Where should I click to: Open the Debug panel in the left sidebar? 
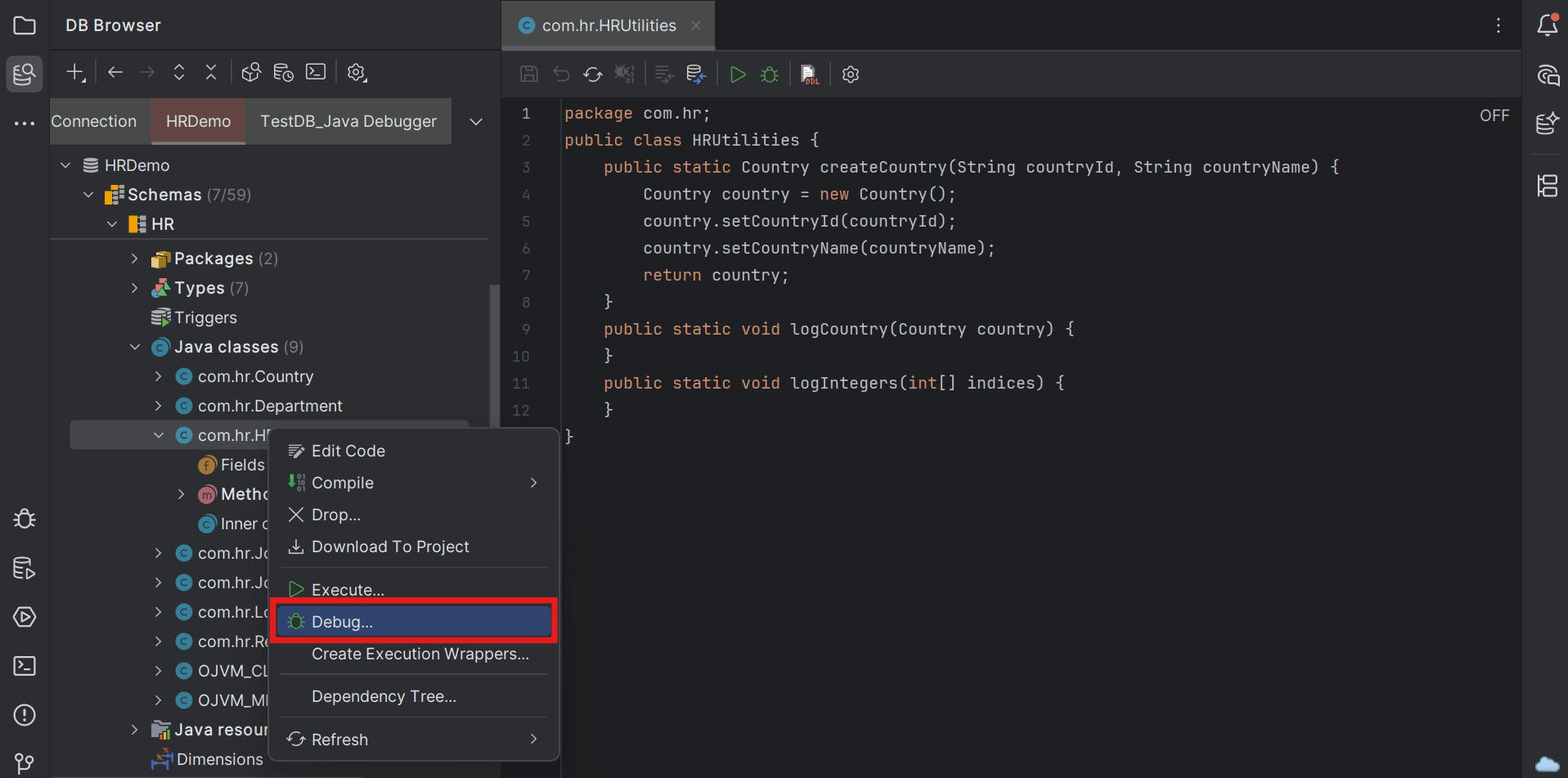point(24,519)
